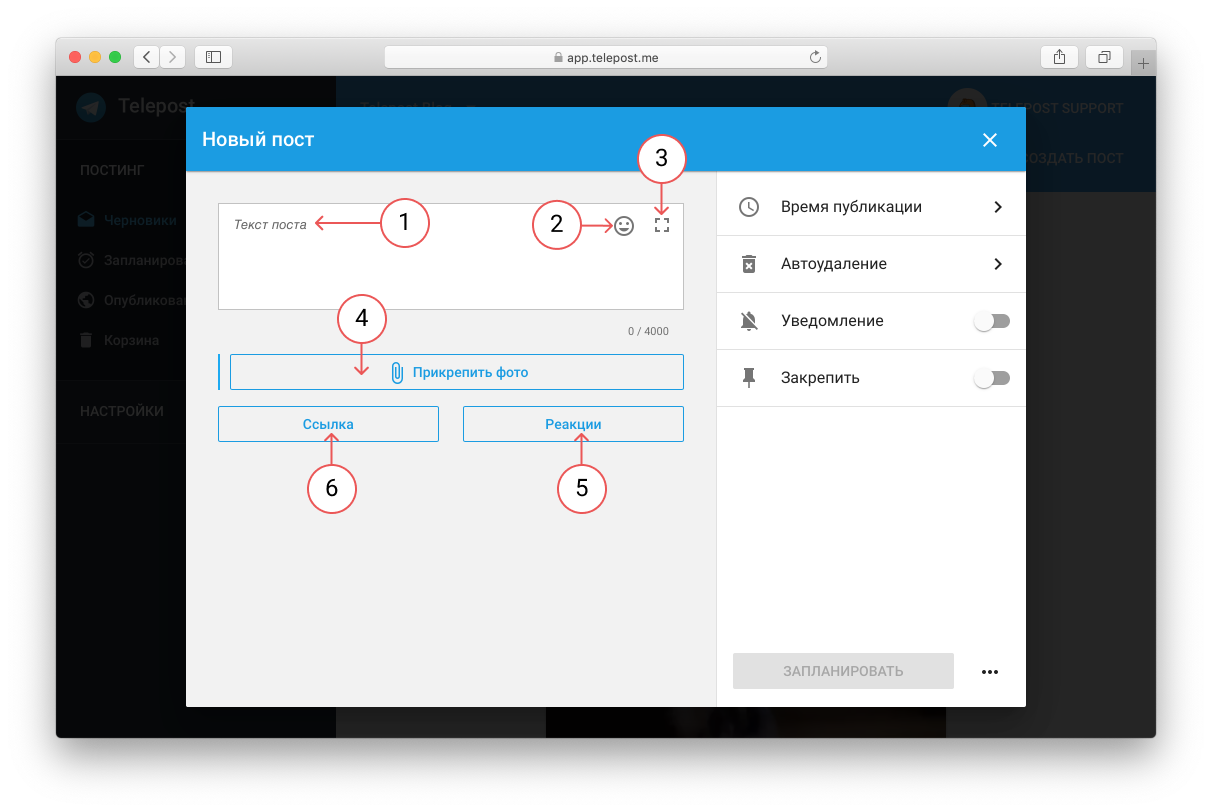Image resolution: width=1212 pixels, height=812 pixels.
Task: Click the Safari address bar
Action: pyautogui.click(x=605, y=58)
